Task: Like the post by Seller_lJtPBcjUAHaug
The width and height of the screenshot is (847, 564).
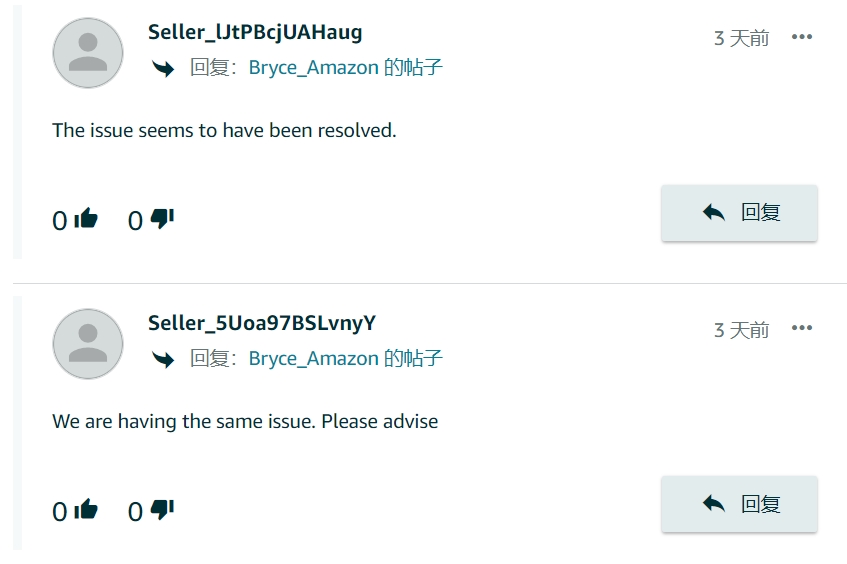Action: 86,219
